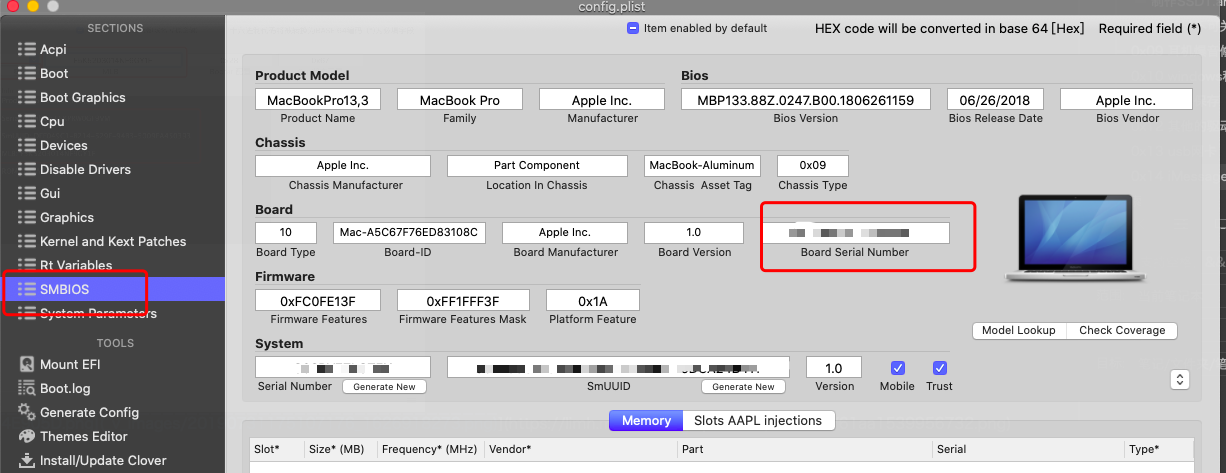The image size is (1226, 473).
Task: Click the Frequency* (MHz) column header
Action: point(430,450)
